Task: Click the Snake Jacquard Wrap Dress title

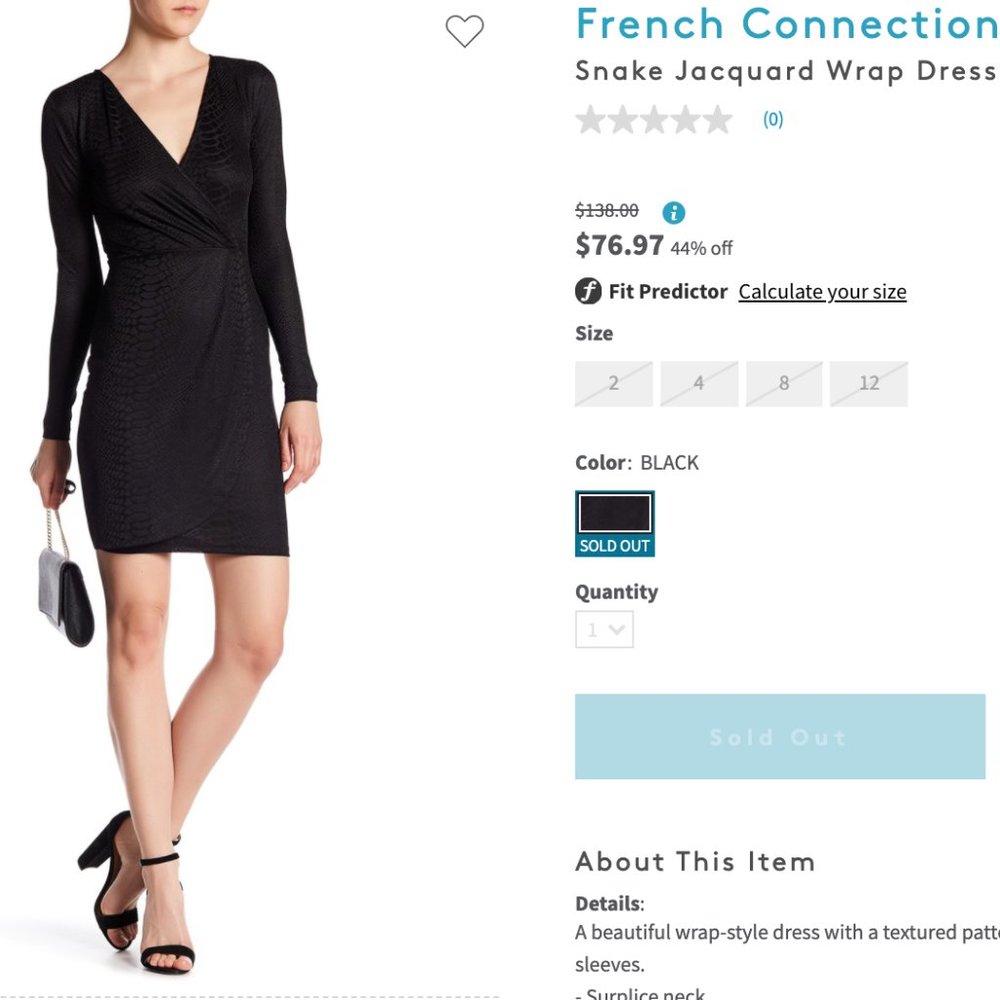Action: [x=783, y=70]
